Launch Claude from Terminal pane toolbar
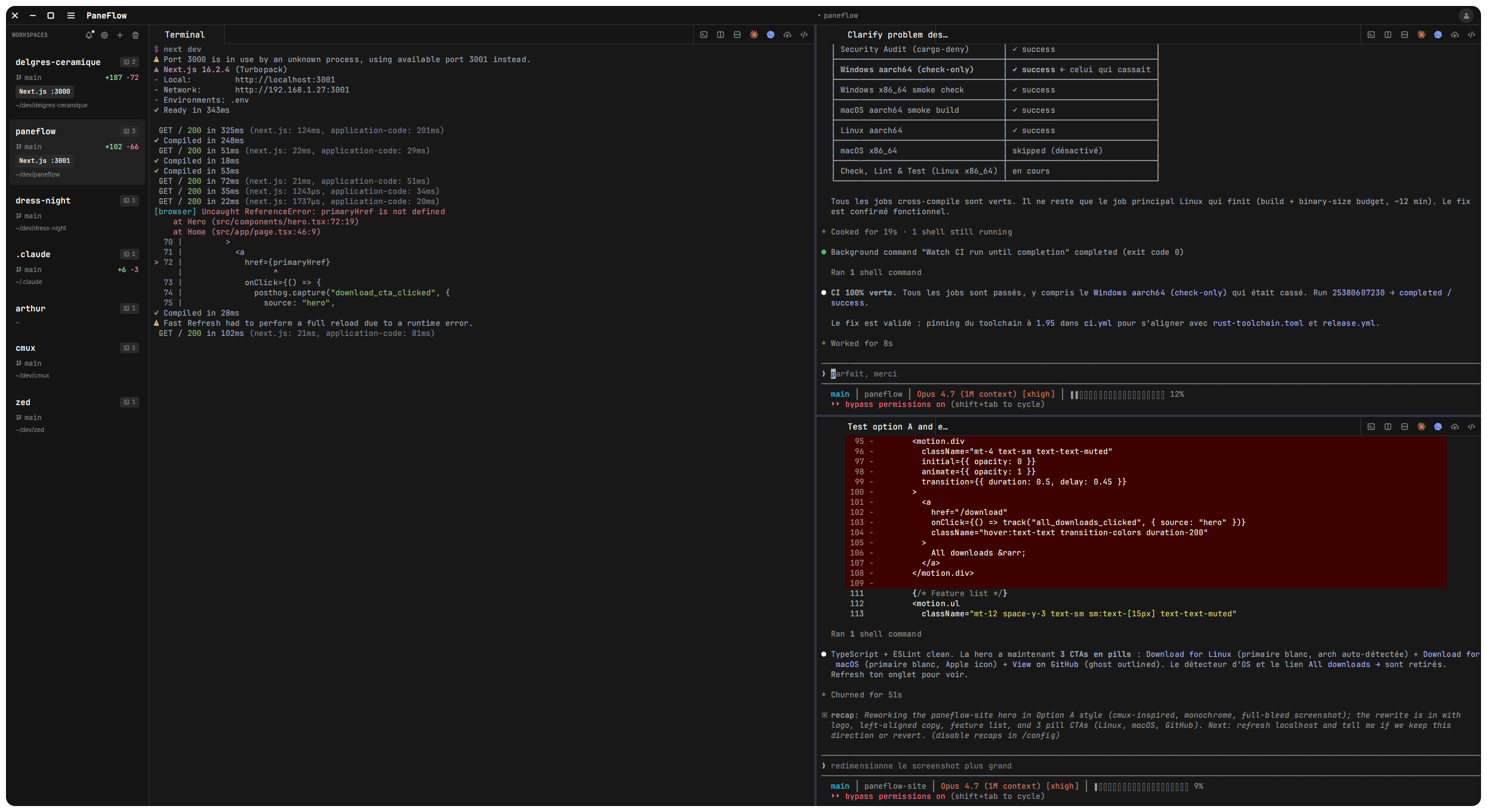The width and height of the screenshot is (1487, 812). [x=754, y=35]
